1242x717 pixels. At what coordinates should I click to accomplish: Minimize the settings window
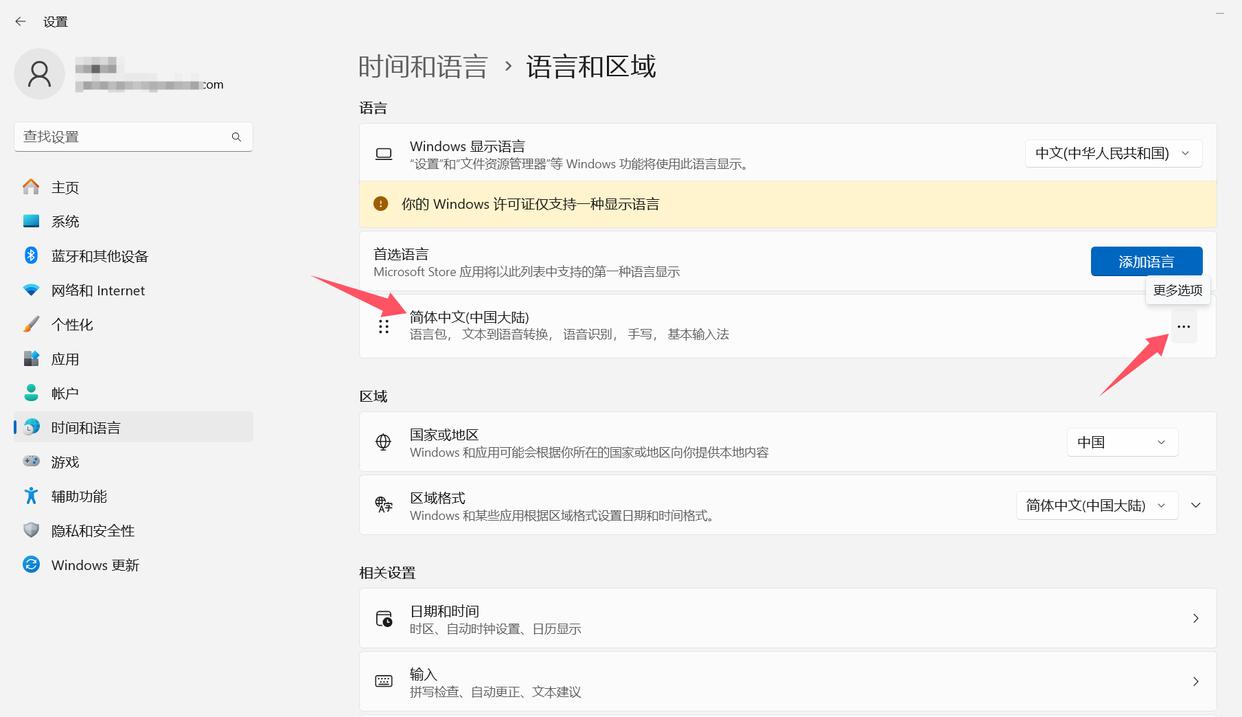1222,12
